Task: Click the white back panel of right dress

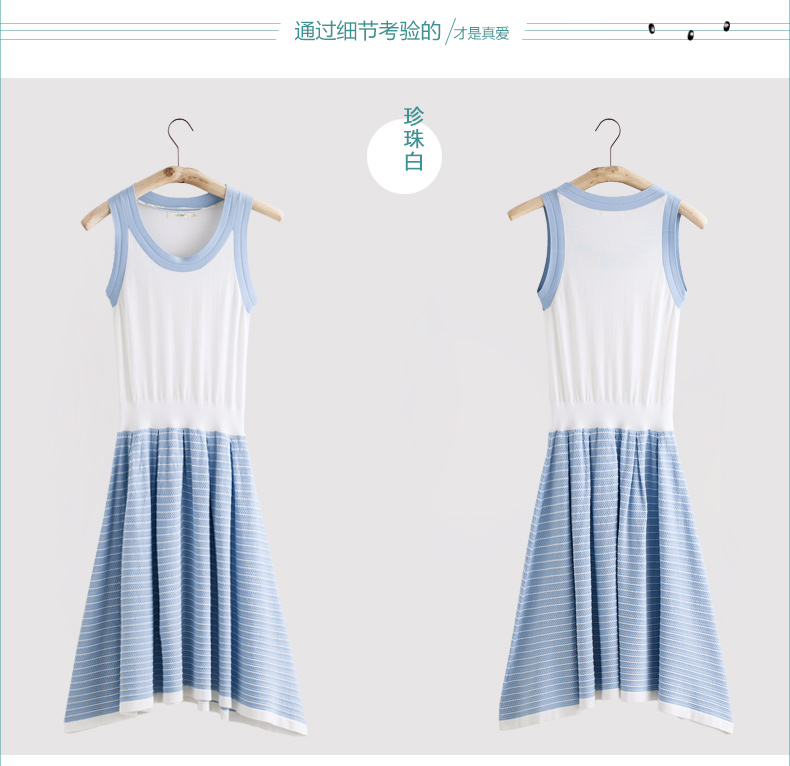Action: (x=608, y=300)
